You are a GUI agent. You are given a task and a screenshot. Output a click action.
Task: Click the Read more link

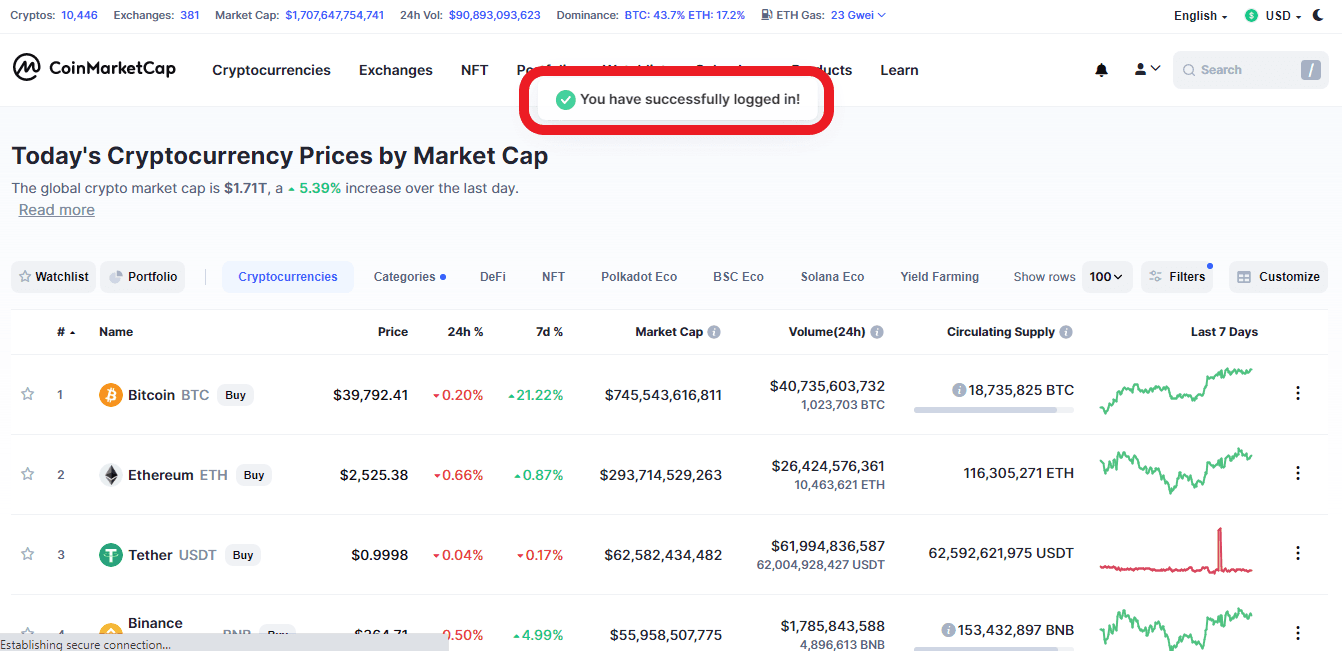(x=57, y=210)
